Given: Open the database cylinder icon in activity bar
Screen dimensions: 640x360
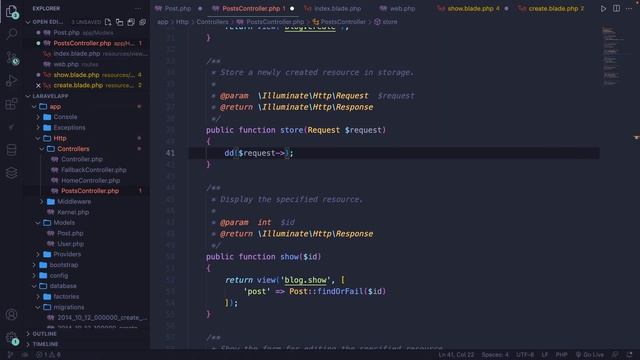Looking at the screenshot, I should 11,150.
